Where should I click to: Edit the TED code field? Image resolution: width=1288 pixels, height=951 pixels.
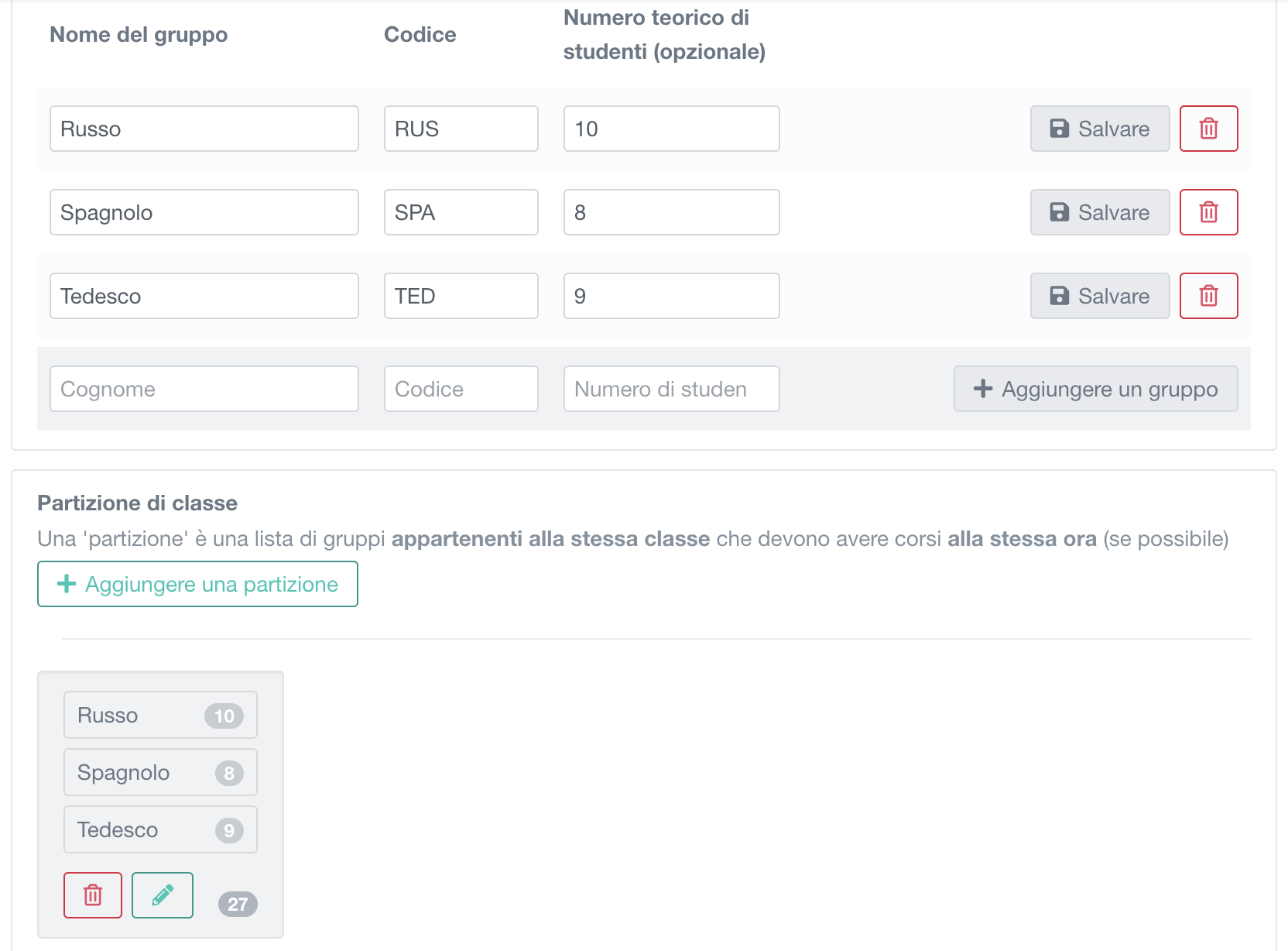(x=461, y=296)
